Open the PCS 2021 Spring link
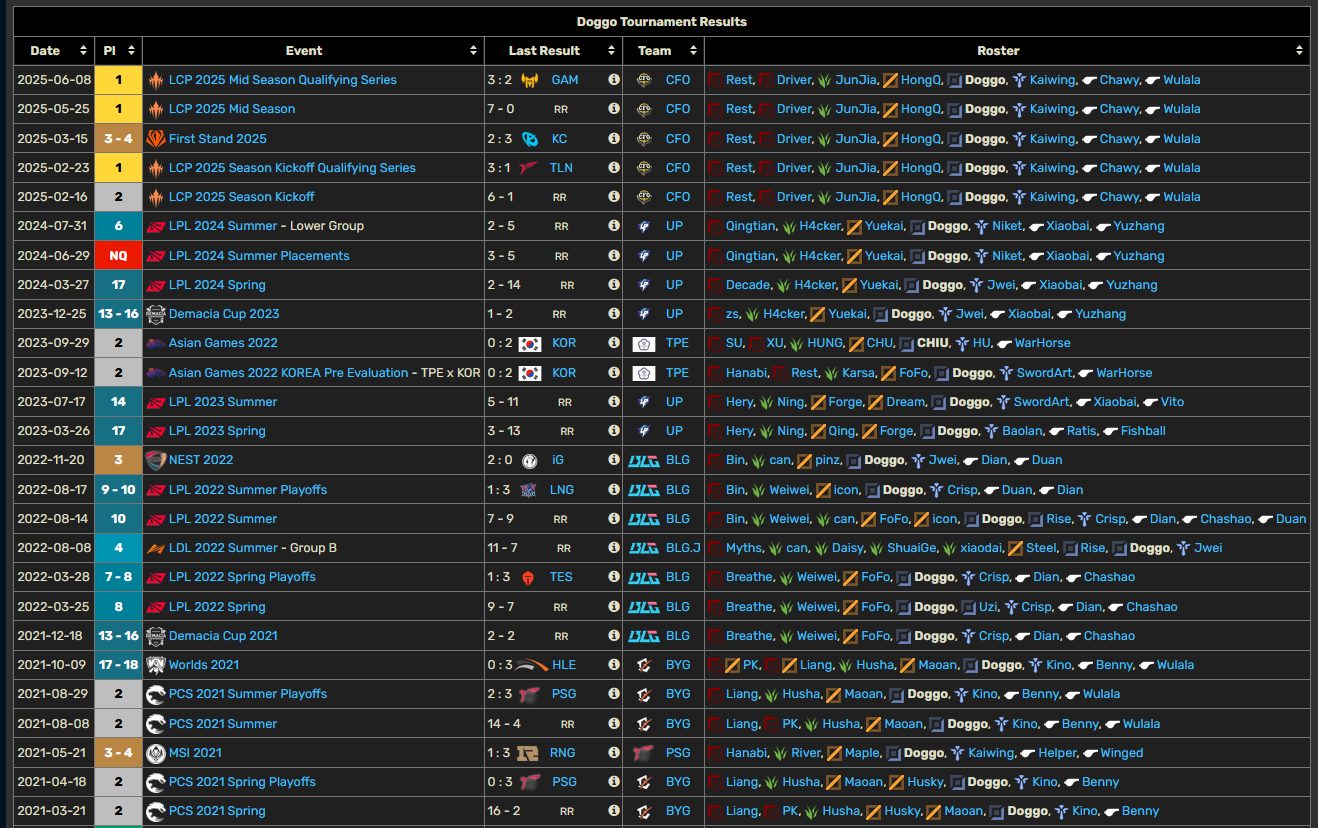Image resolution: width=1318 pixels, height=828 pixels. (217, 811)
